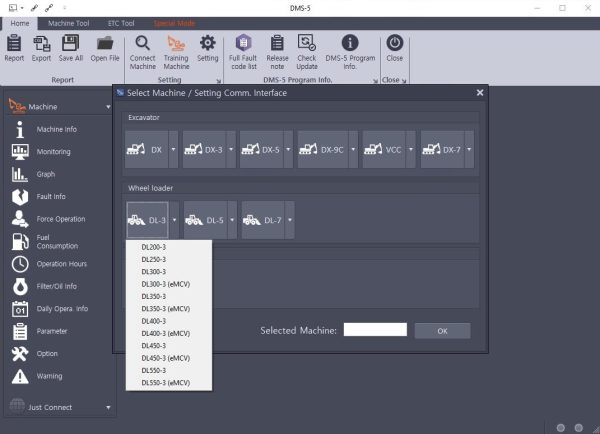This screenshot has height=434, width=600.
Task: Click the Export icon
Action: click(x=41, y=48)
